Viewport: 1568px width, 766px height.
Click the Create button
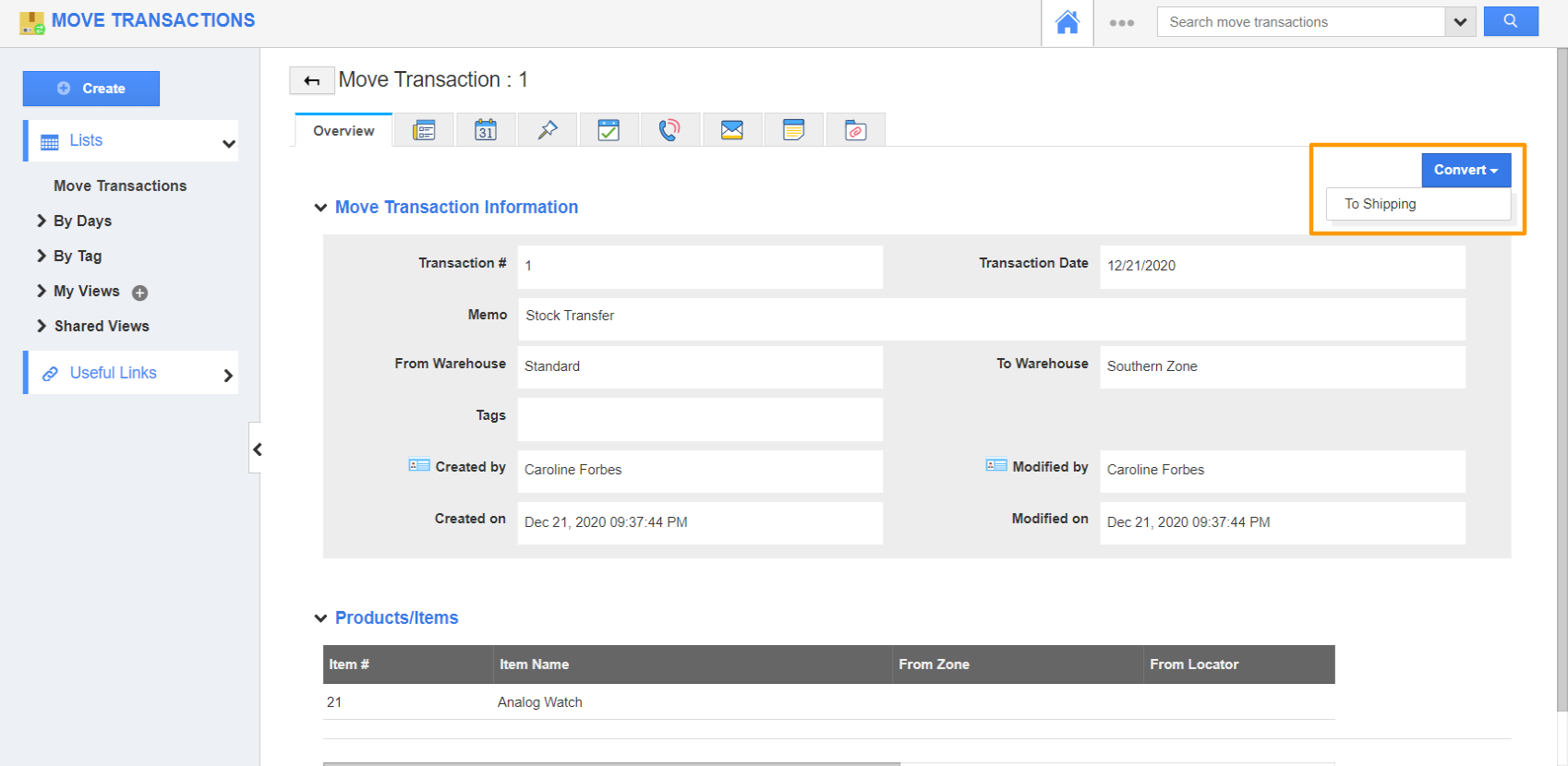click(91, 89)
